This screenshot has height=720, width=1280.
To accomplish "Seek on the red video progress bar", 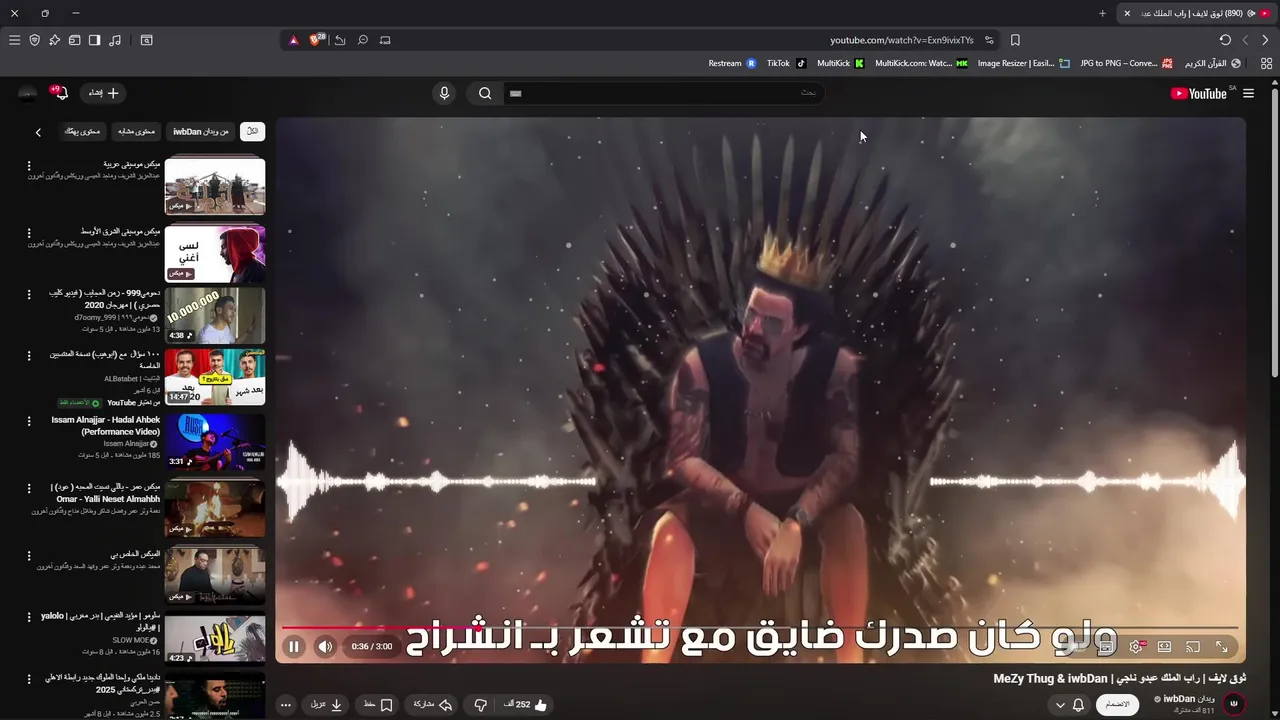I will pos(760,628).
